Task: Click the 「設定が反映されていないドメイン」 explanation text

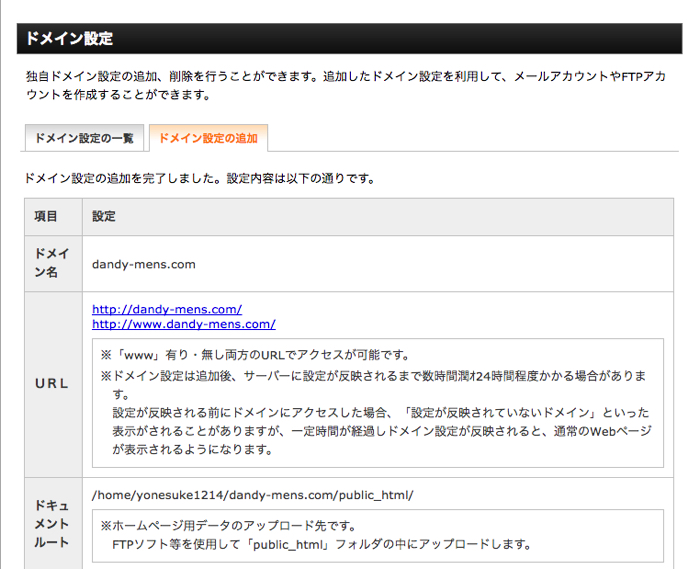Action: (x=380, y=412)
